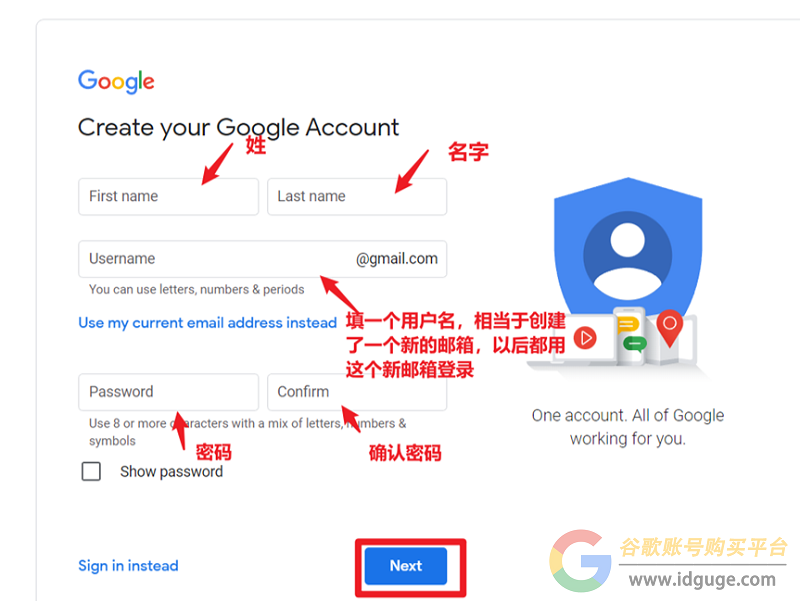Click the green chat bubble icon
Viewport: 800px width, 601px height.
635,344
